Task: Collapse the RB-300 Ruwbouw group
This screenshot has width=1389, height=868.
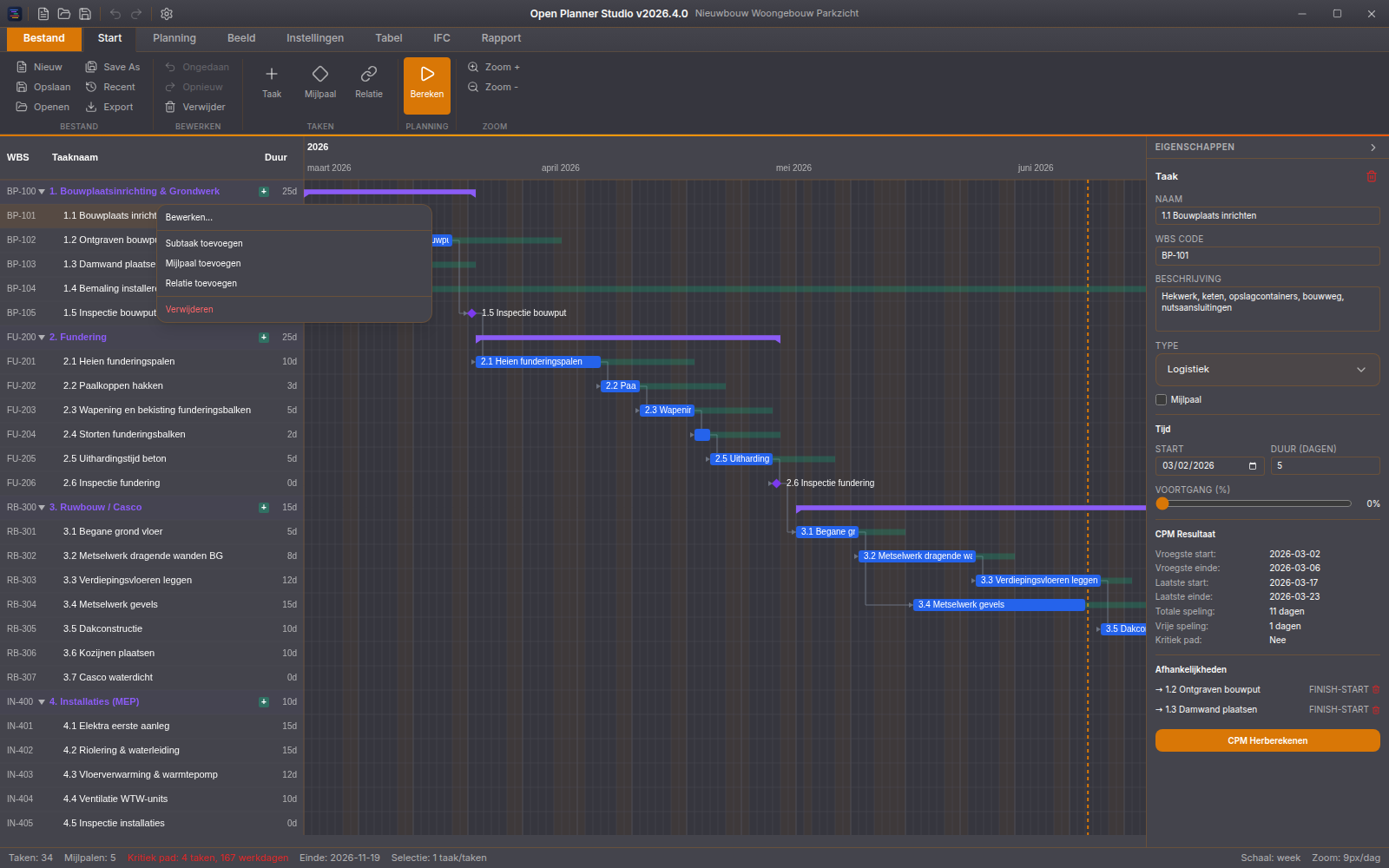Action: (x=42, y=508)
